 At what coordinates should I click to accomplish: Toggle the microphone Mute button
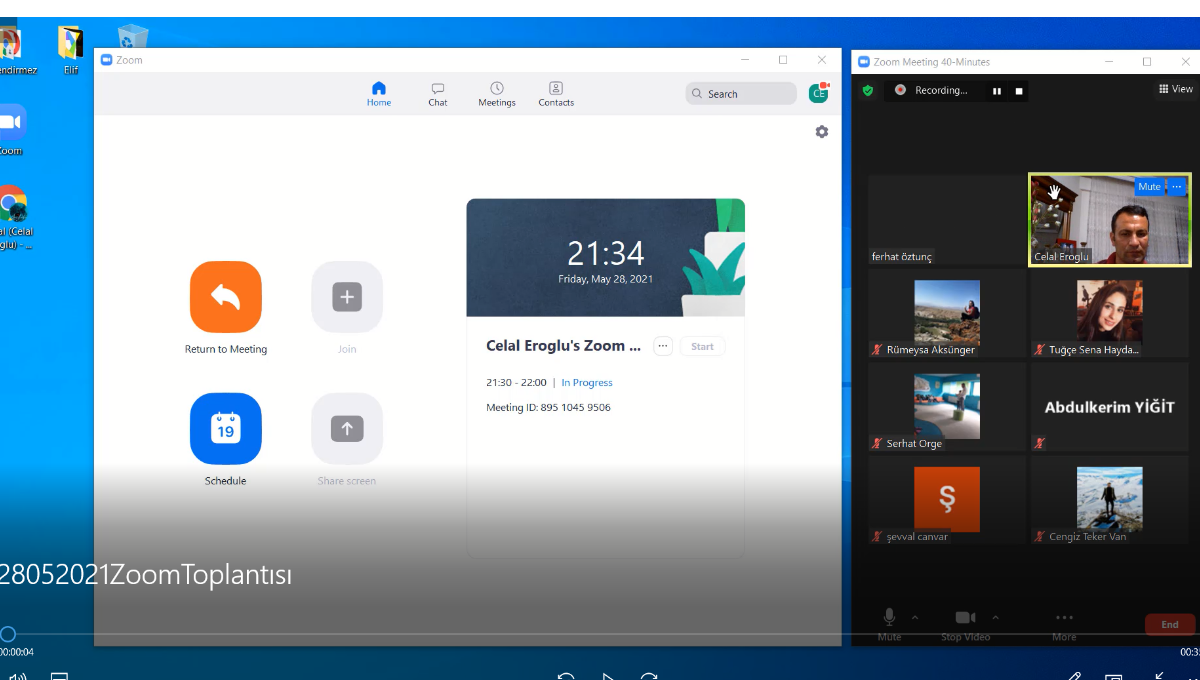click(x=889, y=624)
